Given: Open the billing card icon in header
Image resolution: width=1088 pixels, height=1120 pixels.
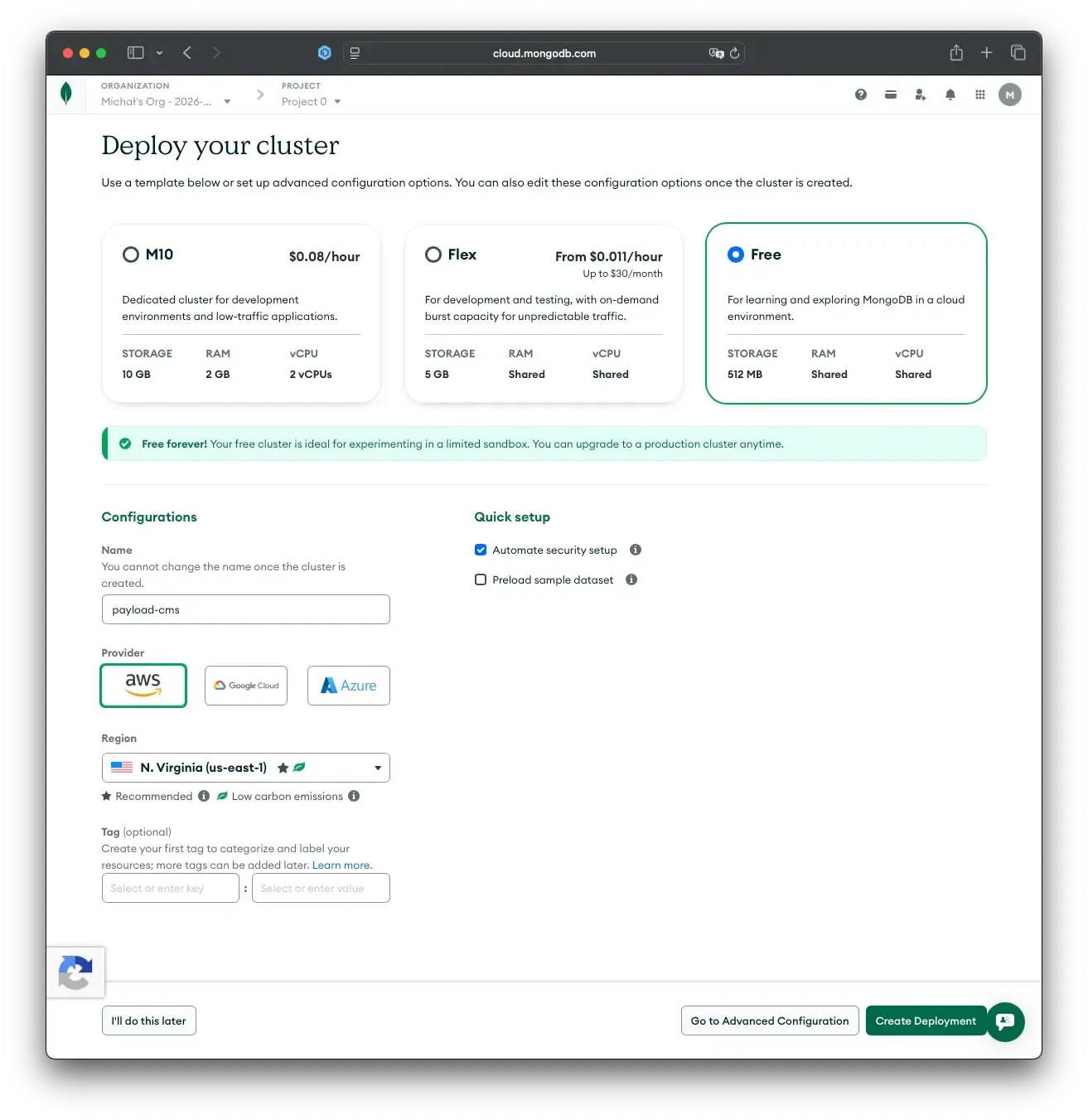Looking at the screenshot, I should coord(891,95).
